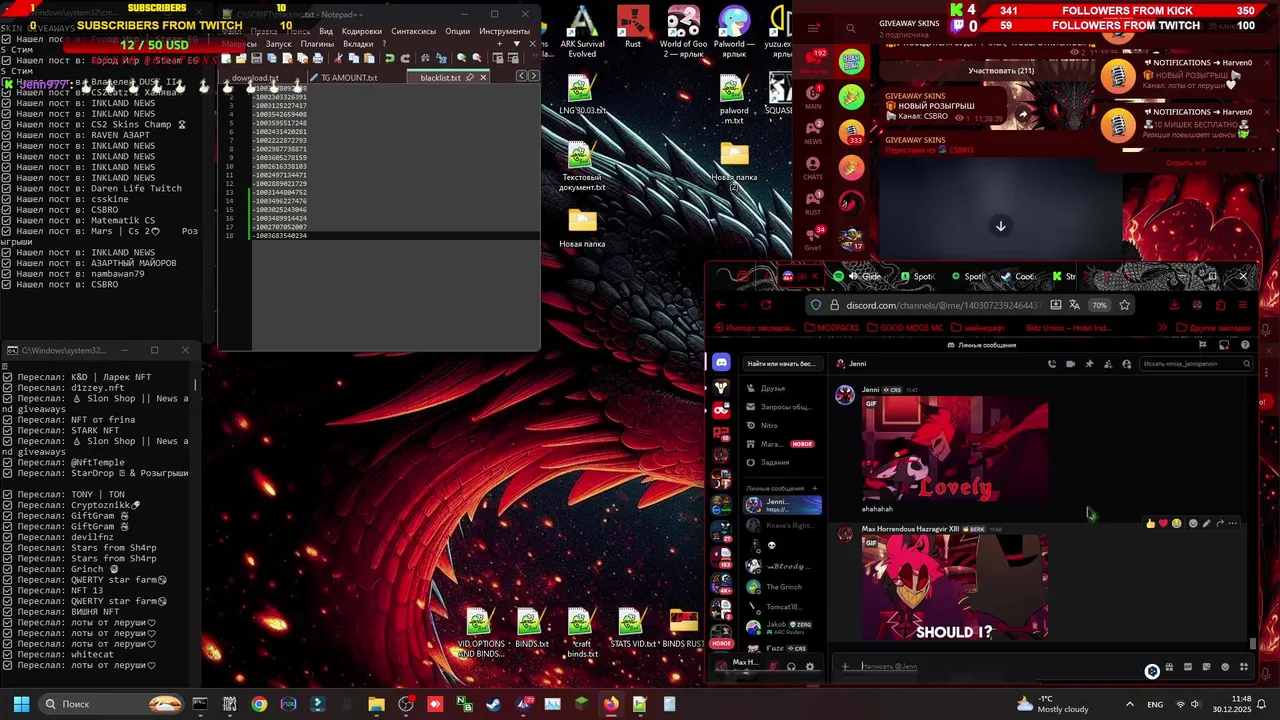Open more message options (three dots)

pyautogui.click(x=1233, y=523)
